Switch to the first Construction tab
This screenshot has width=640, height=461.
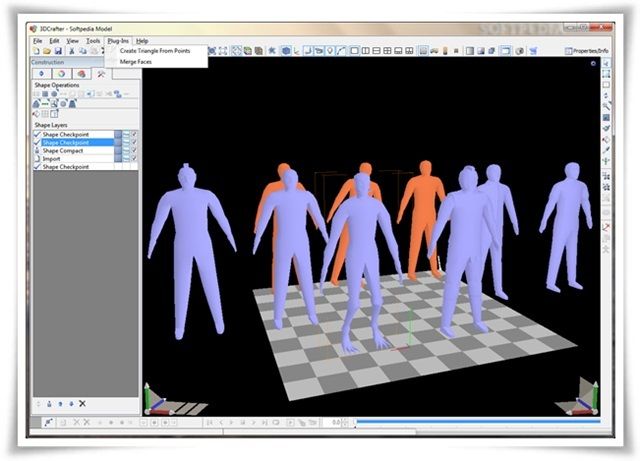point(42,73)
